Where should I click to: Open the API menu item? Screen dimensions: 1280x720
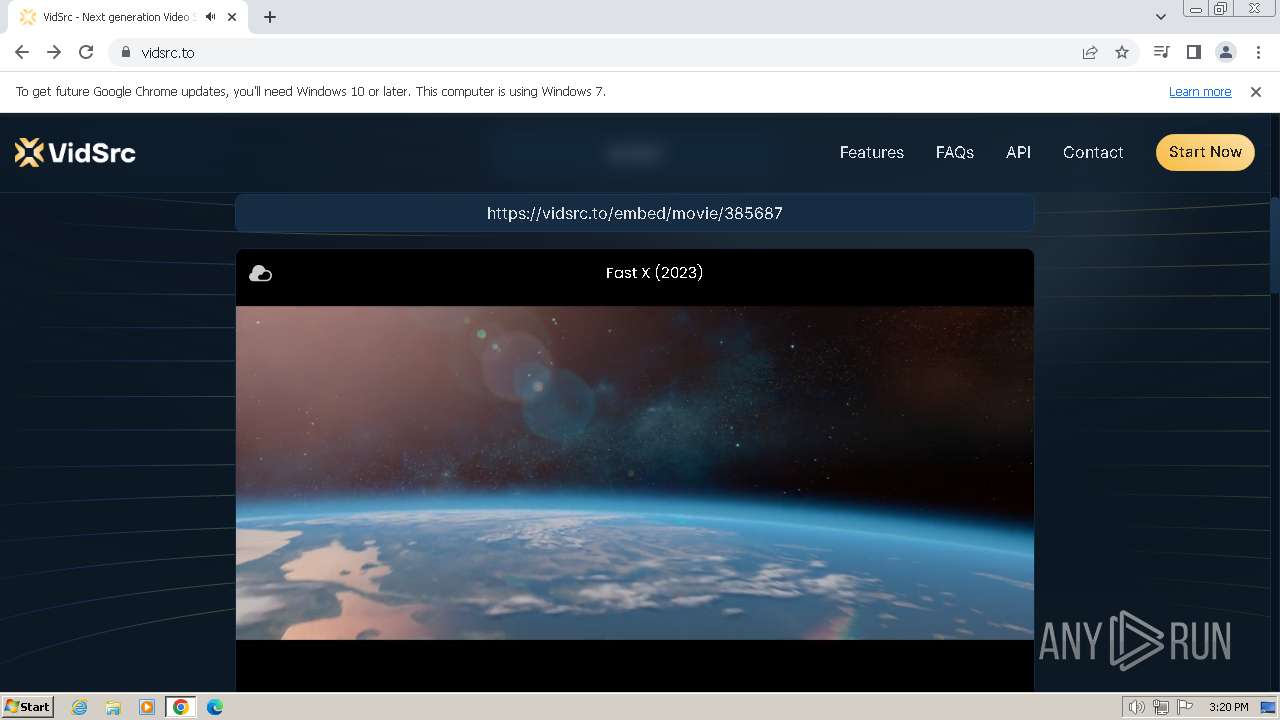pyautogui.click(x=1018, y=152)
